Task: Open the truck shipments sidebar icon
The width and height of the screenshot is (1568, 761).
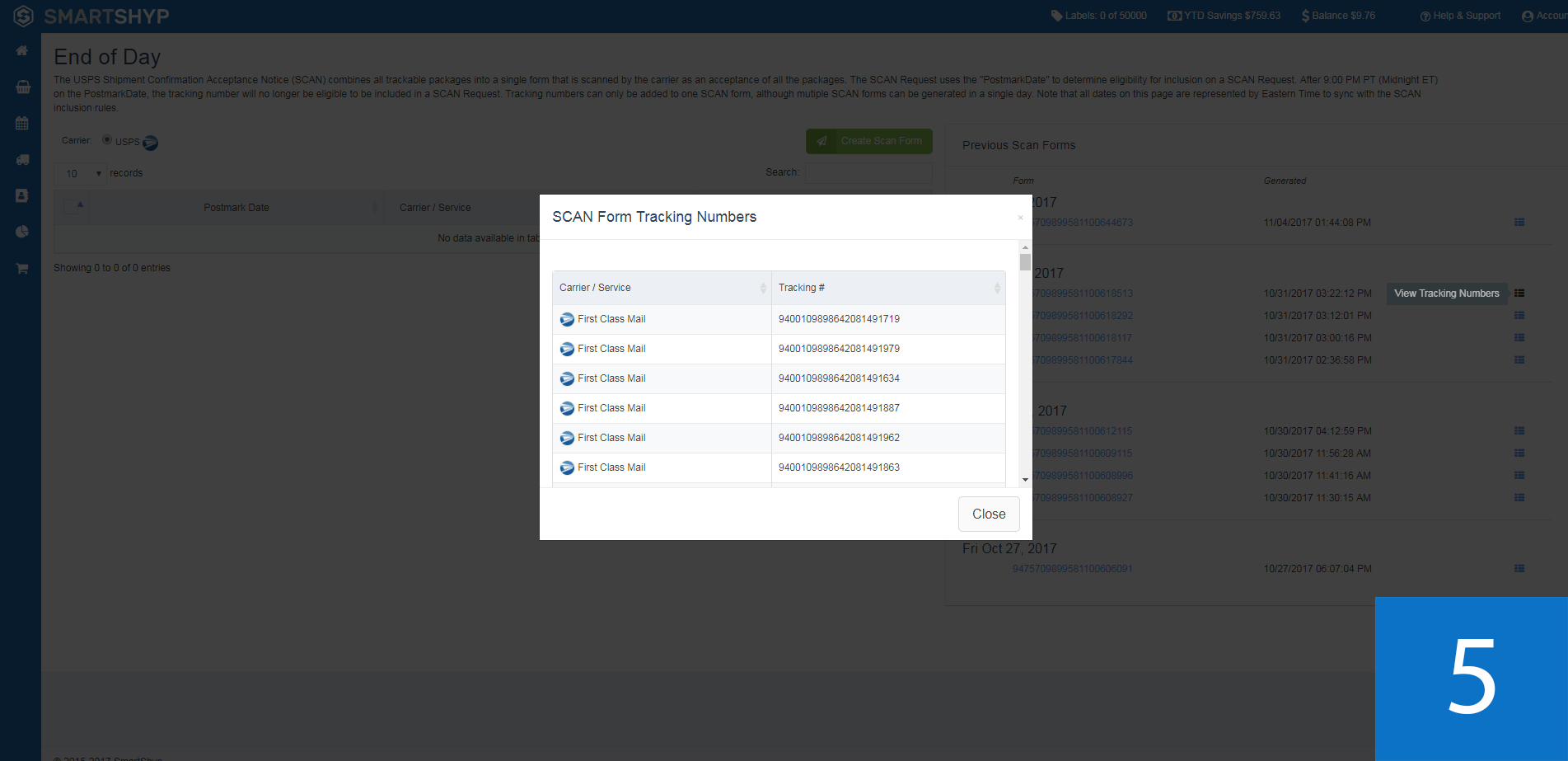Action: click(22, 160)
